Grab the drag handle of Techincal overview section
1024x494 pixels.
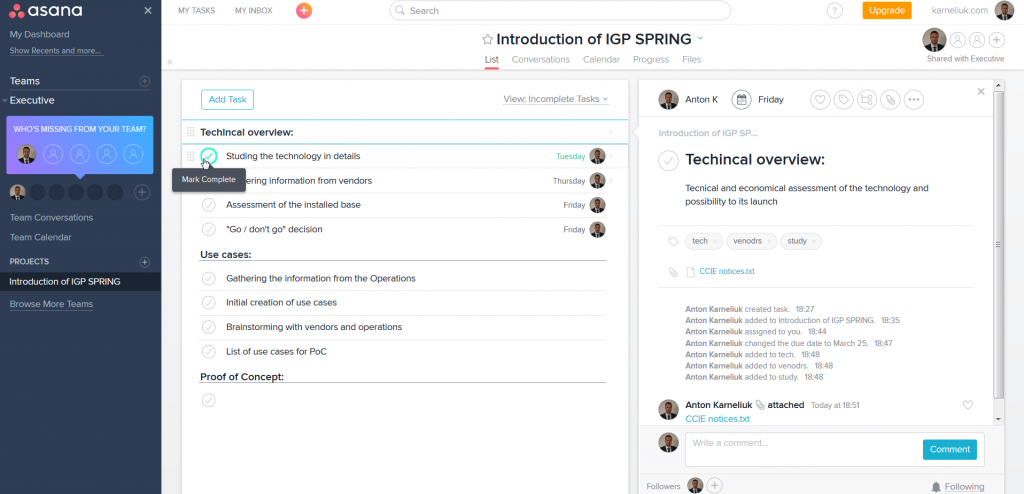[x=190, y=132]
